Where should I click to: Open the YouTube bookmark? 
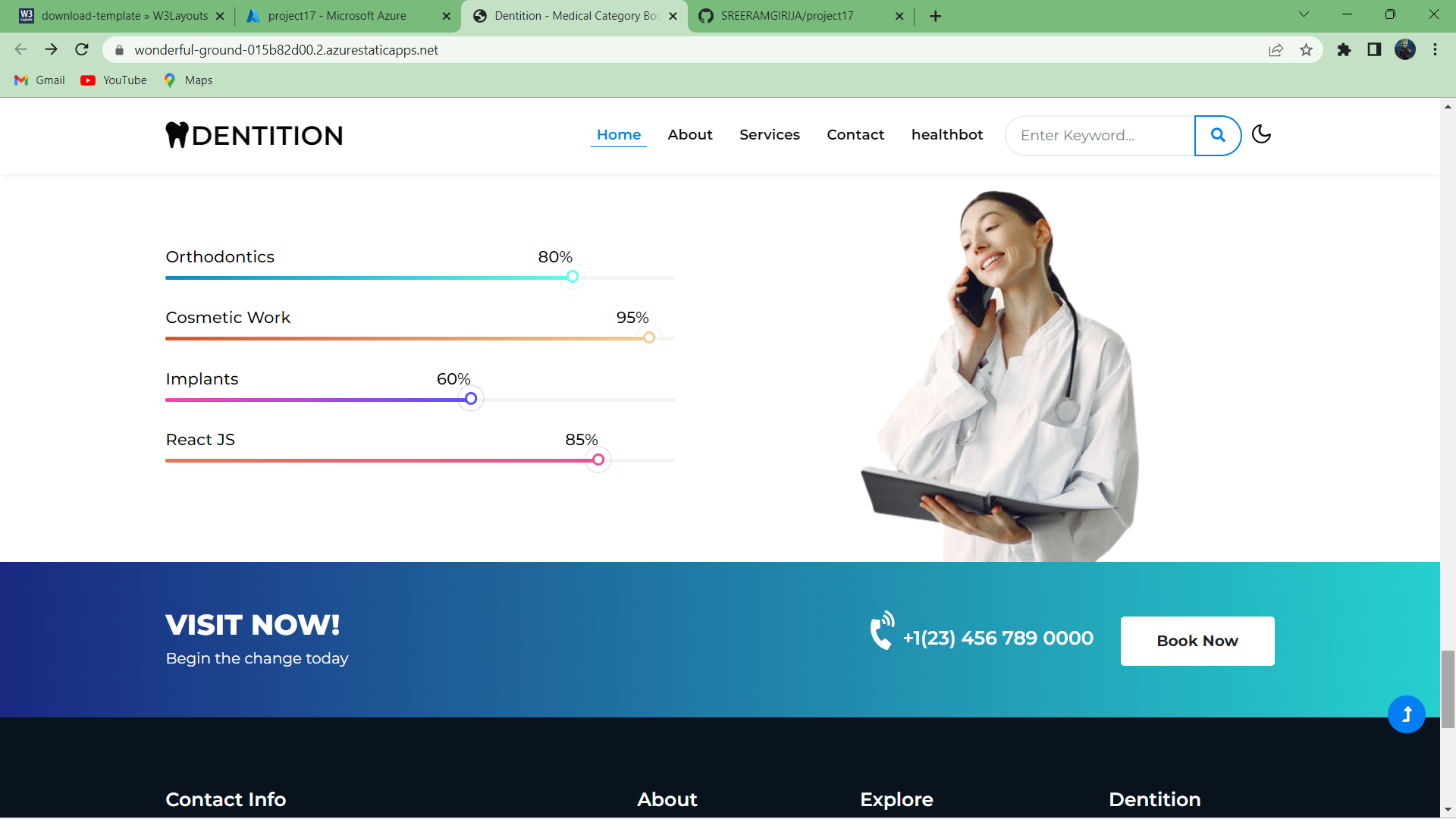(115, 80)
